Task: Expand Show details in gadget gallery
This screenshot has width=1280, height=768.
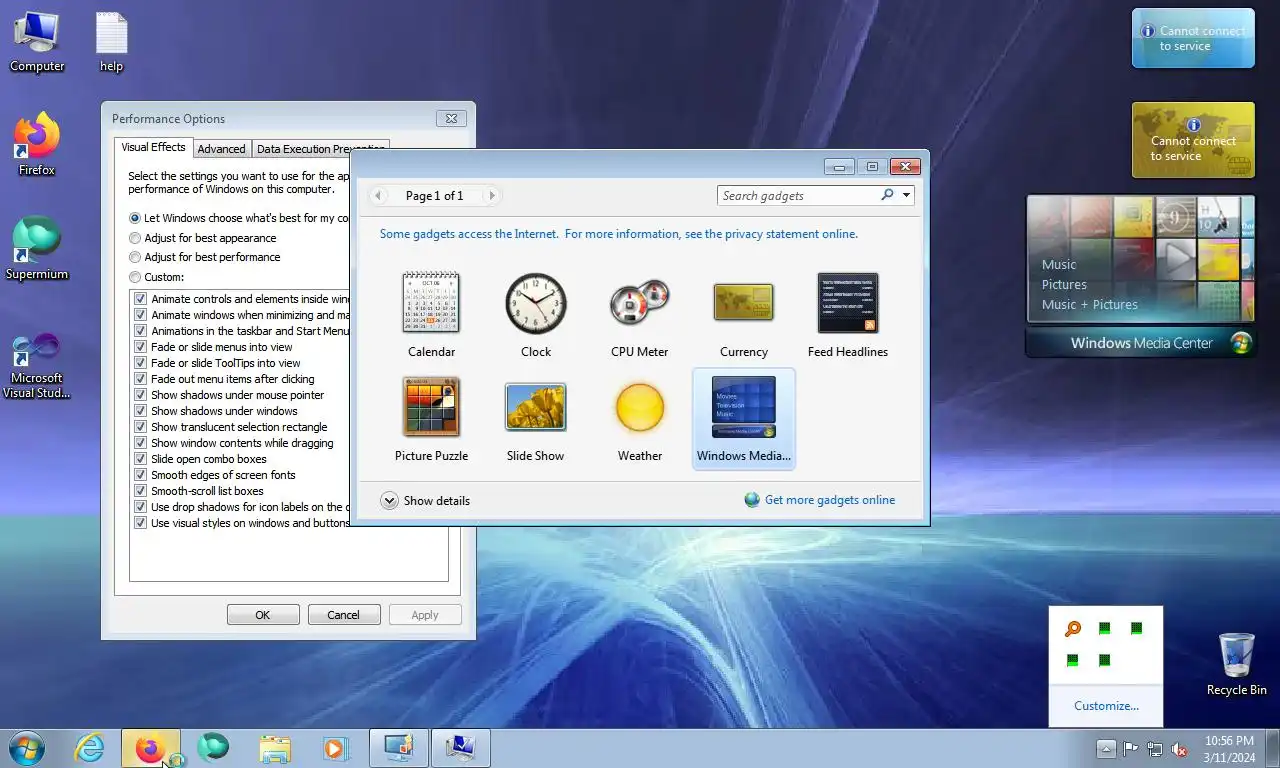Action: [425, 501]
